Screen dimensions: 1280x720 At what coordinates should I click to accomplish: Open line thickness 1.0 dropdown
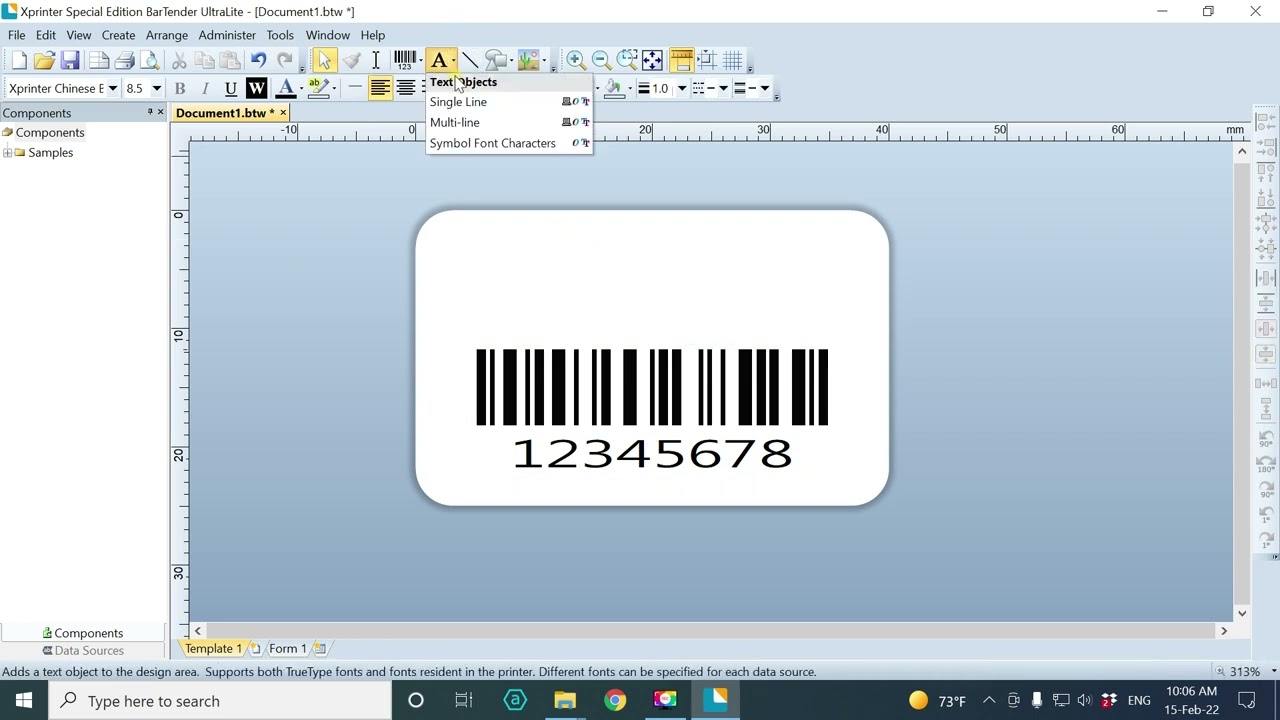(682, 88)
